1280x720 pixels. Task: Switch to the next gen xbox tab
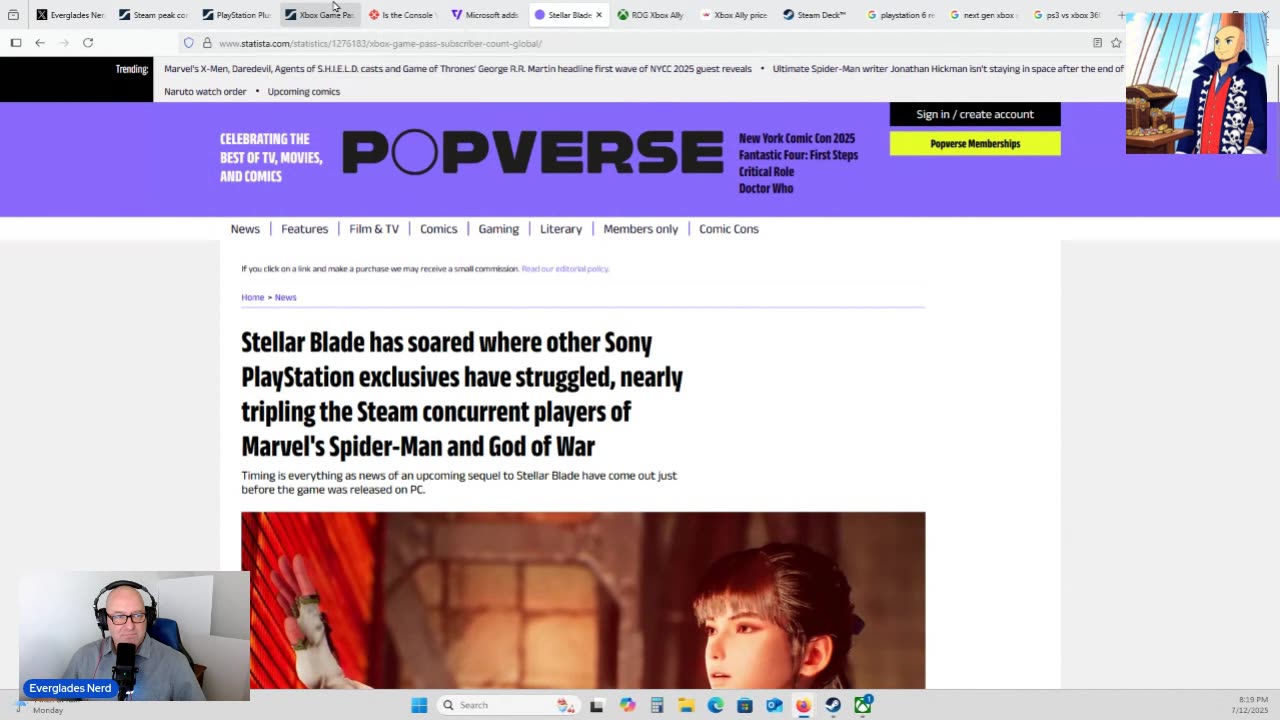983,15
